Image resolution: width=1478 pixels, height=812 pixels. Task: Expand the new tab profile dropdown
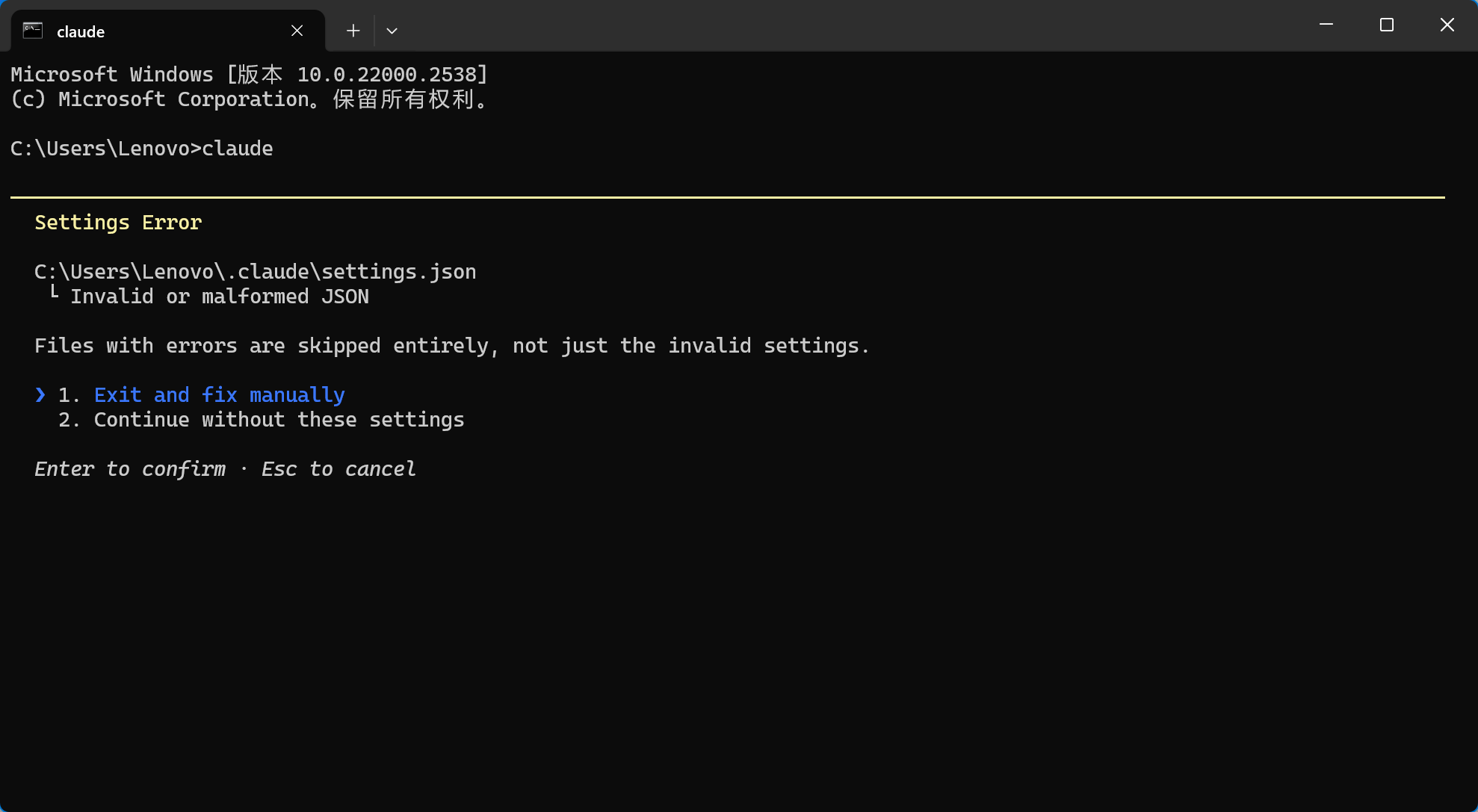pyautogui.click(x=392, y=31)
